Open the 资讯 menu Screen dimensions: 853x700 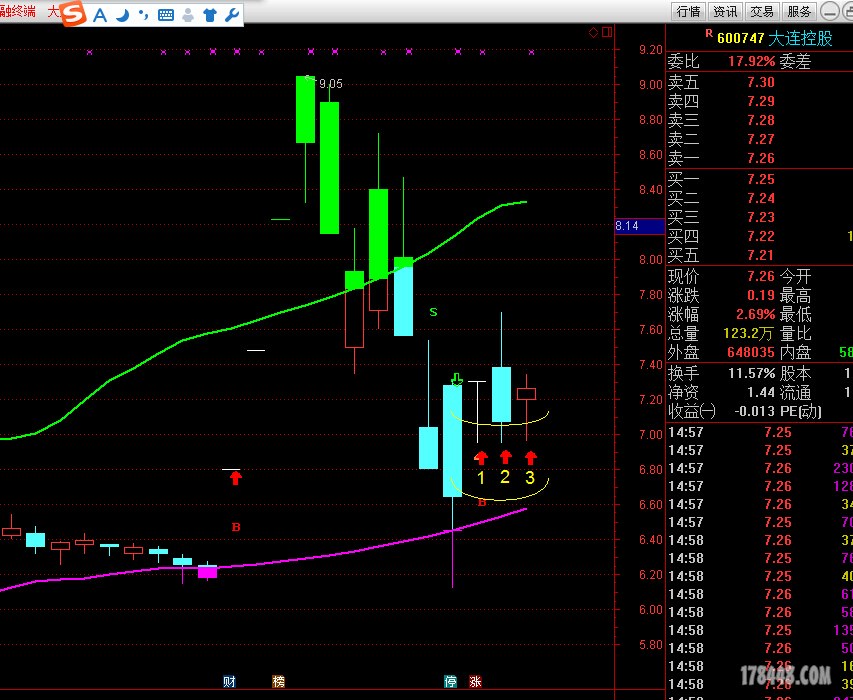pos(725,12)
